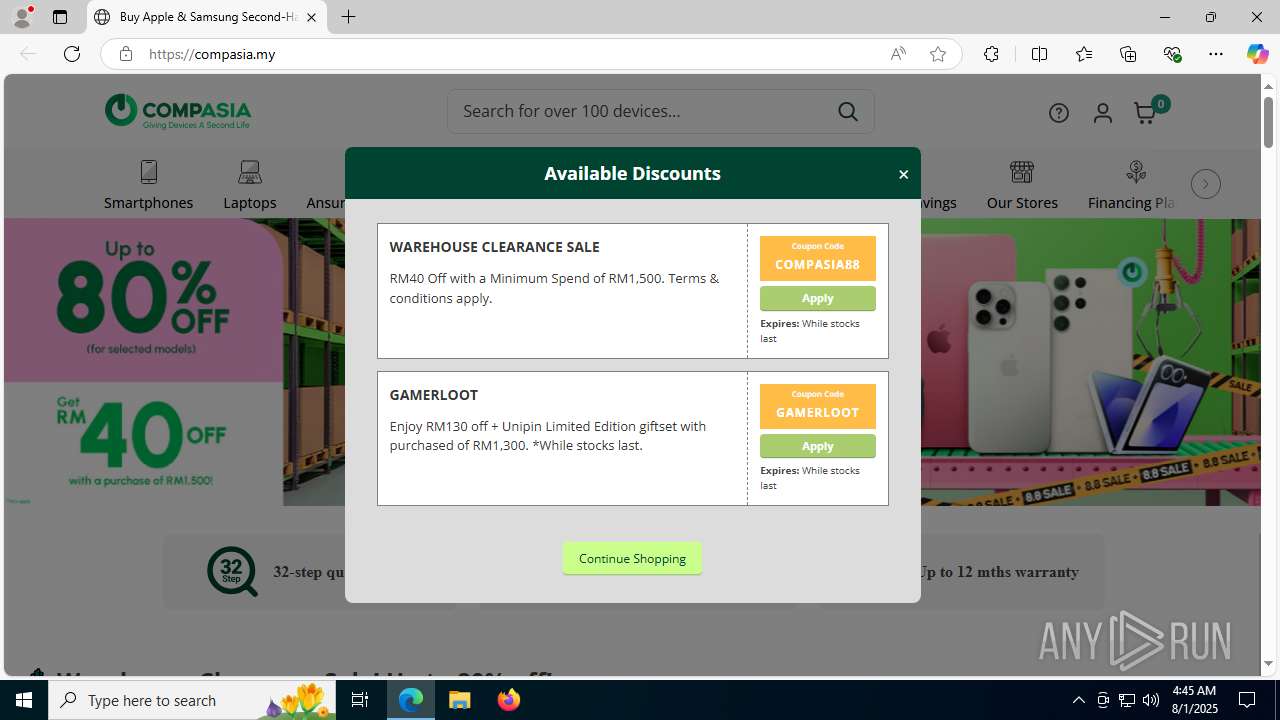Open the Copilot icon
Screen dimensions: 1280x720
coord(1257,54)
